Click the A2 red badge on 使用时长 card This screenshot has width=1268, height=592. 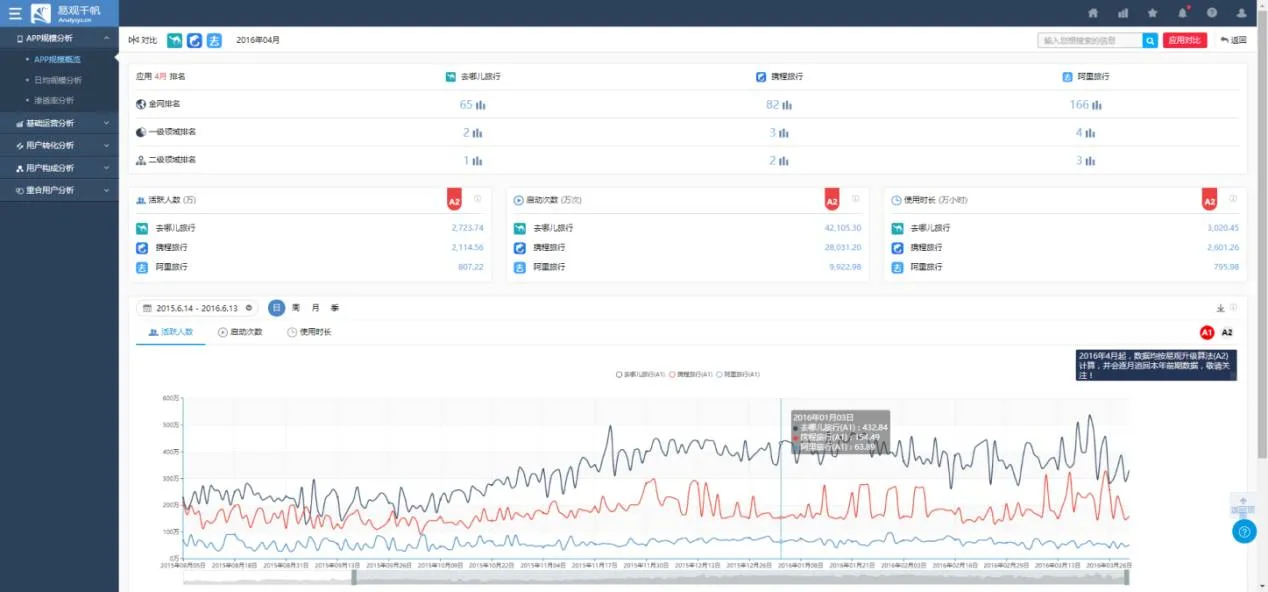(x=1209, y=200)
